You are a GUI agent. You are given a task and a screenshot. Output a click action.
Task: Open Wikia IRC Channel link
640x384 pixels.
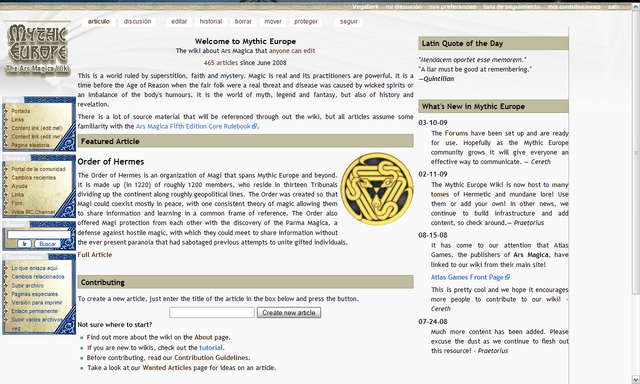(33, 212)
